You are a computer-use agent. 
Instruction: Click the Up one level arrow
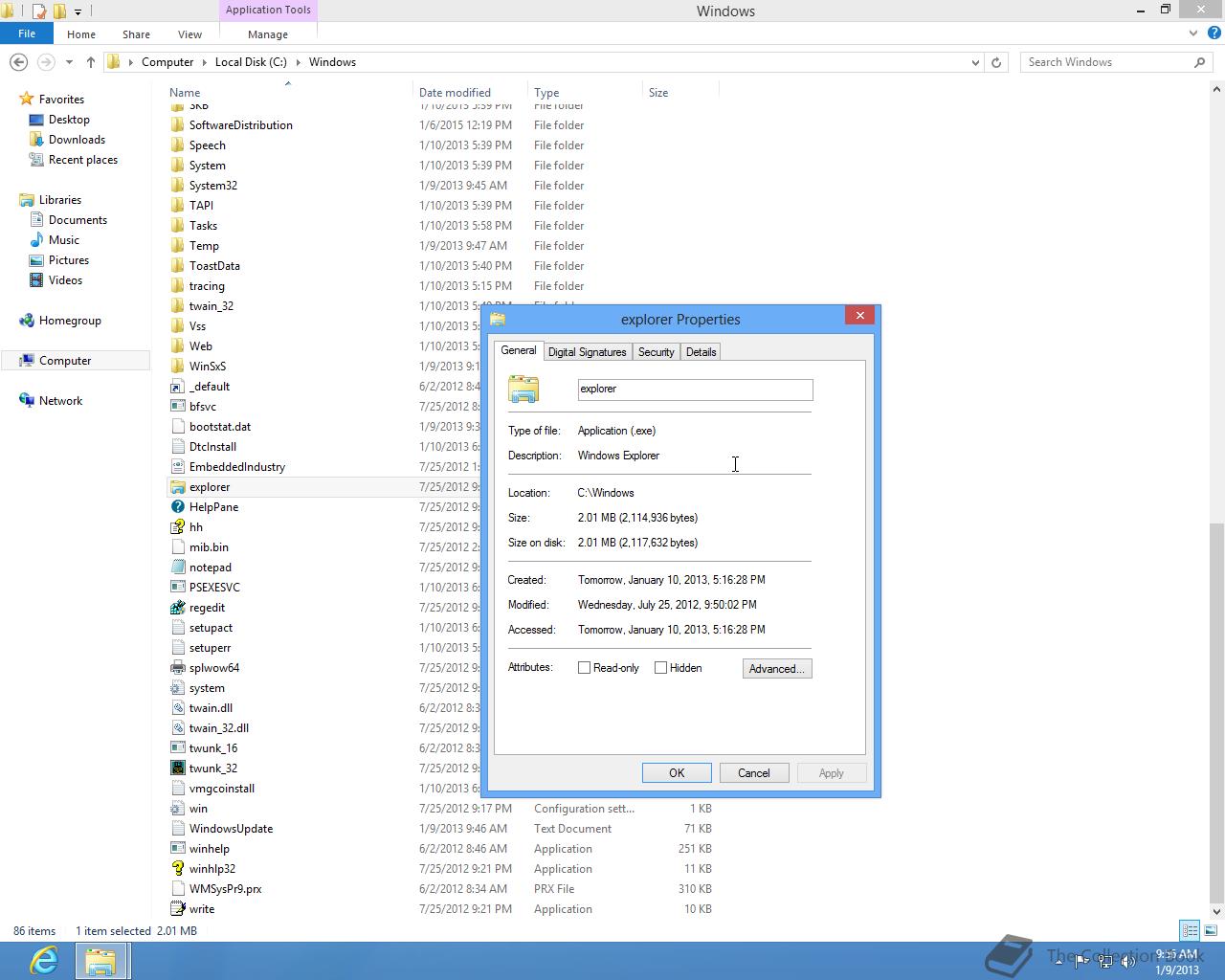tap(91, 62)
